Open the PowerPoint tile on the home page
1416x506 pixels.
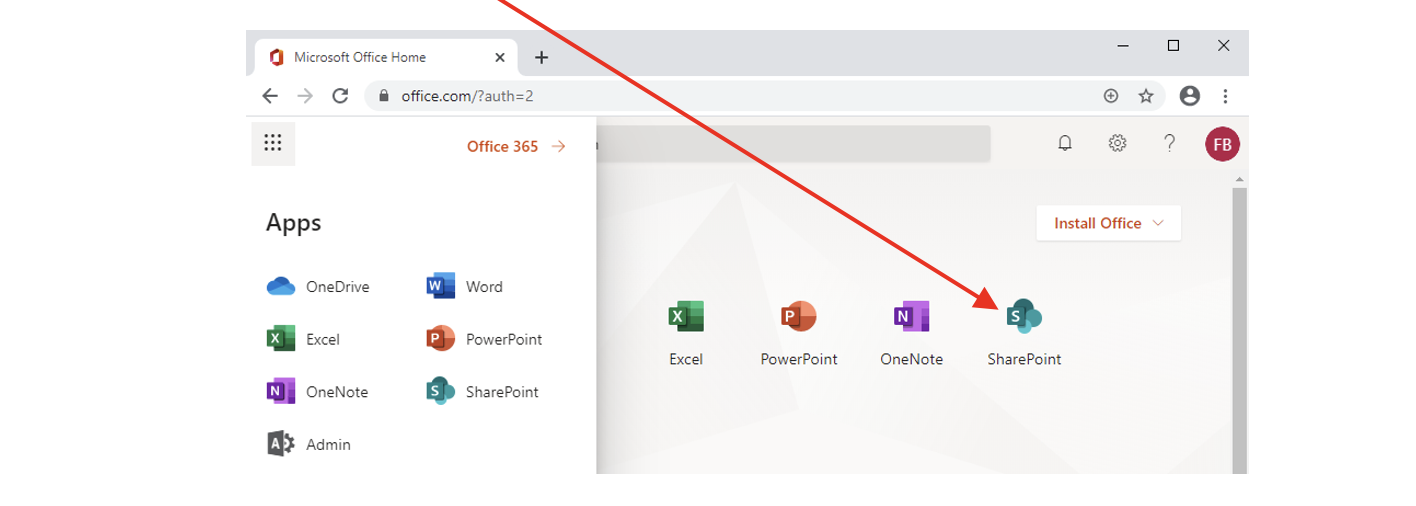[798, 332]
